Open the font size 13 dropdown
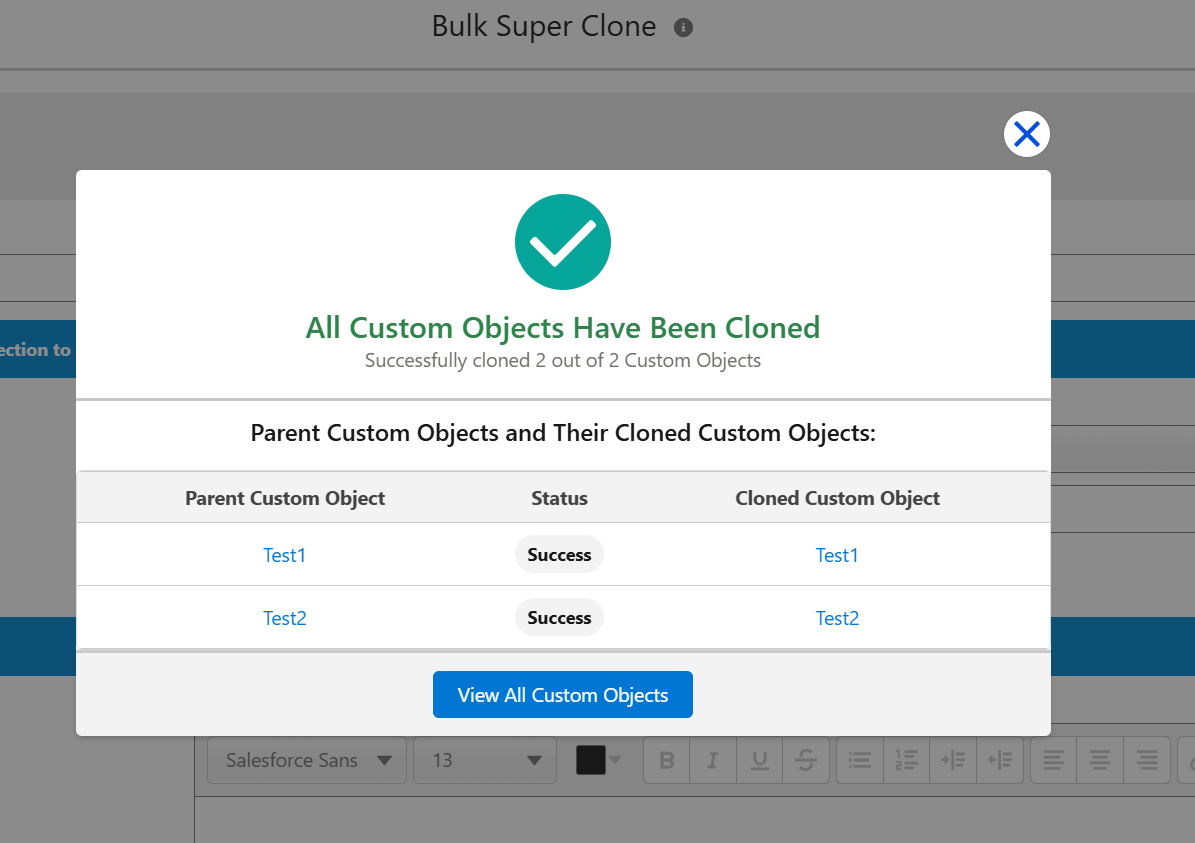Image resolution: width=1195 pixels, height=843 pixels. click(485, 760)
